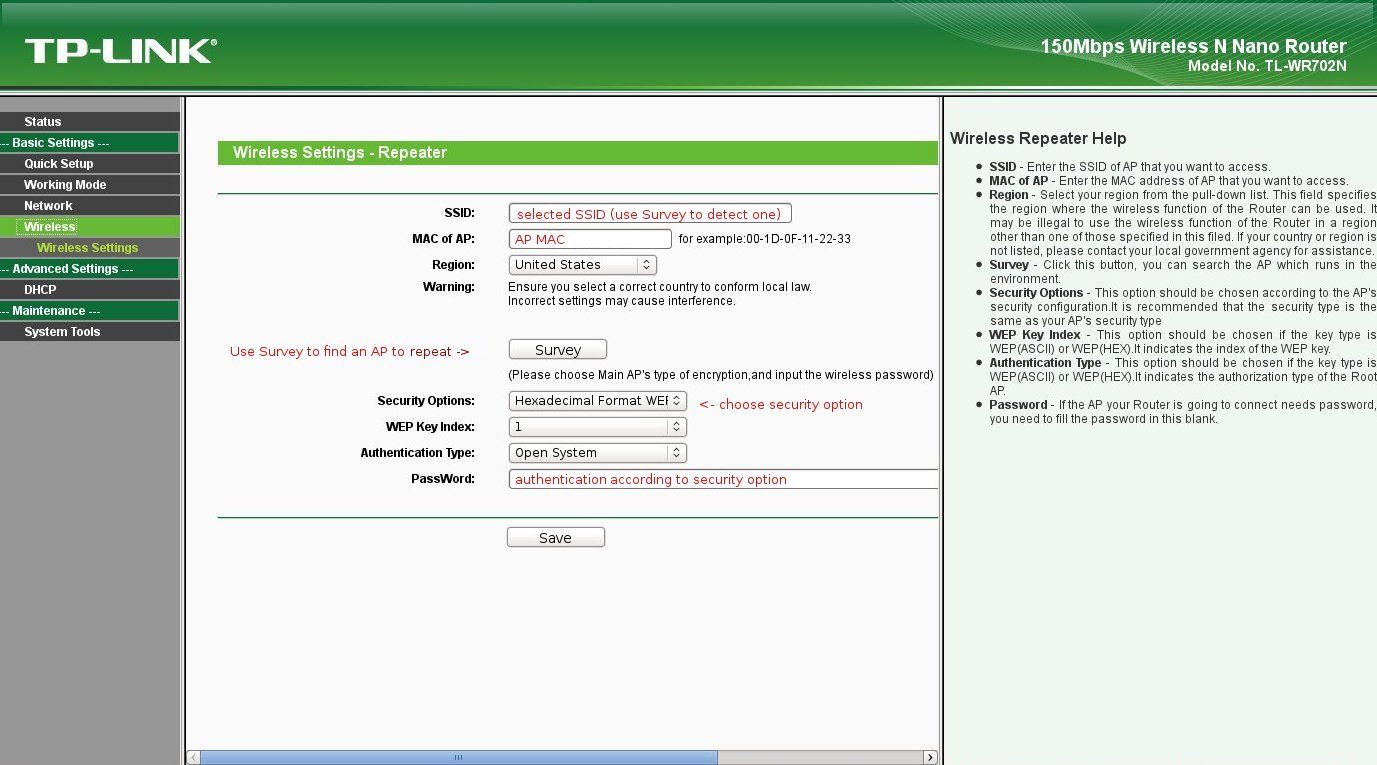Click the horizontal scrollbar left arrow
Image resolution: width=1377 pixels, height=765 pixels.
[194, 758]
